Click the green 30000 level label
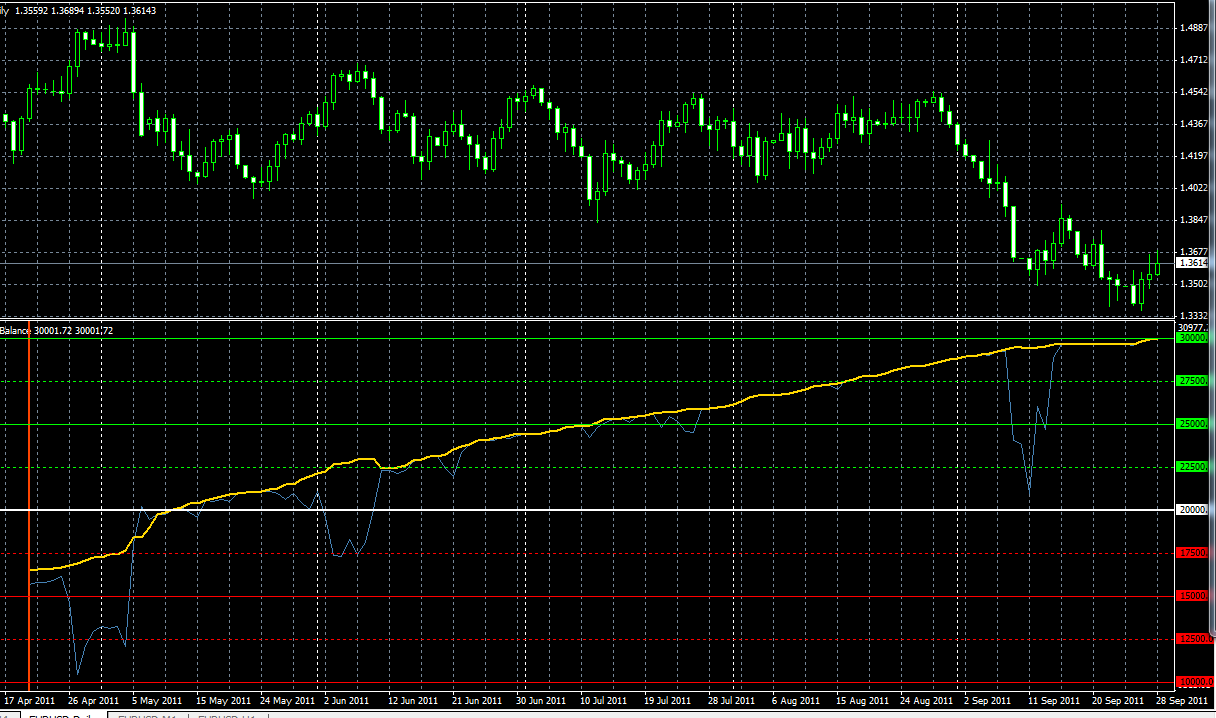The image size is (1216, 718). pos(1192,338)
